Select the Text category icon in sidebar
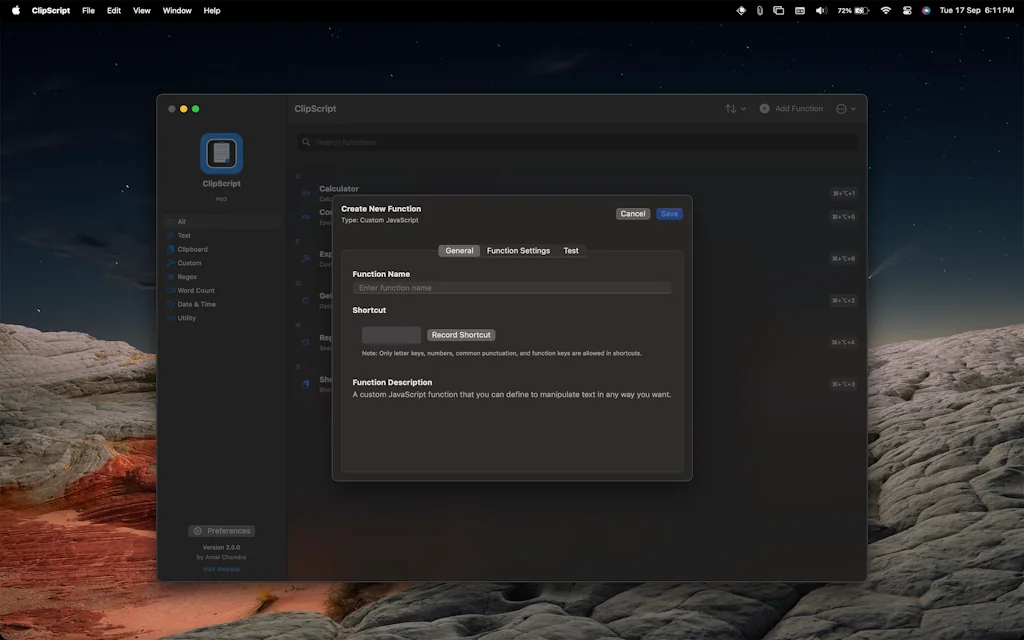Image resolution: width=1024 pixels, height=640 pixels. [x=171, y=236]
